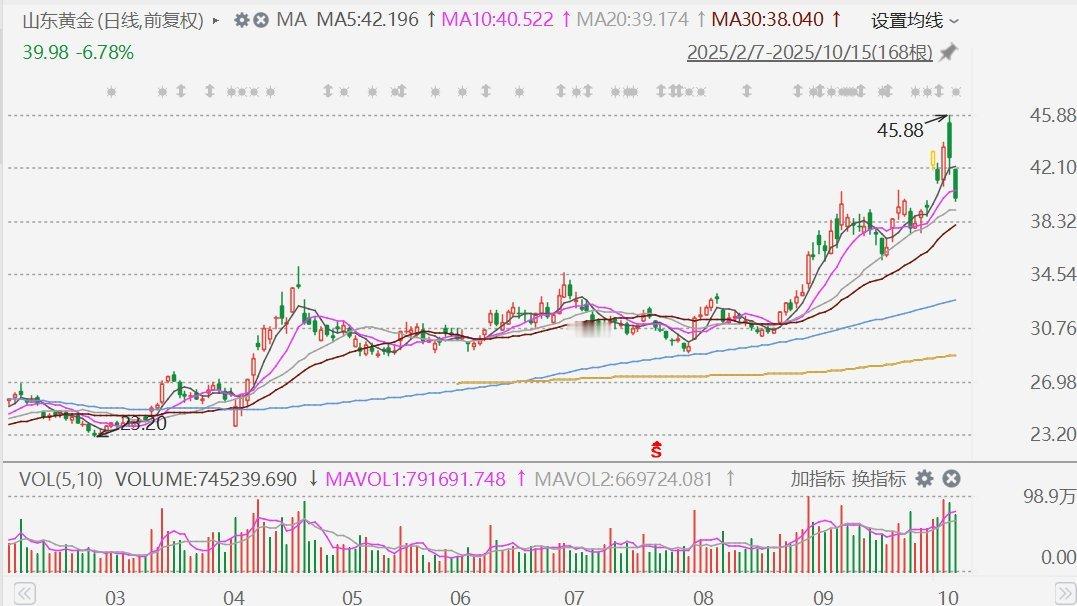Click the MAVOL2:669724.081 label
This screenshot has width=1077, height=606.
624,479
